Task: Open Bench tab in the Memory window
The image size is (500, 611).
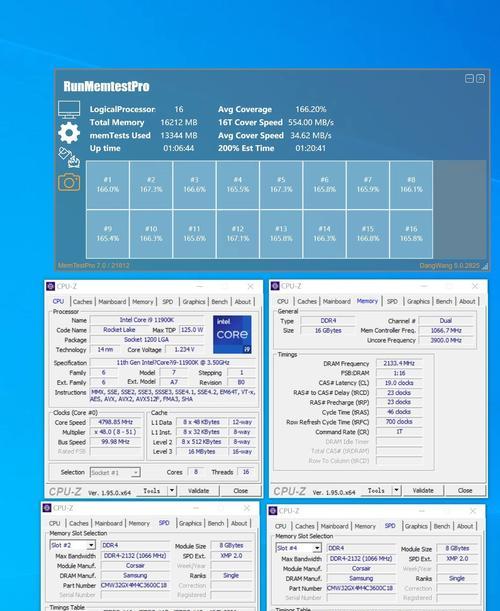Action: [x=444, y=301]
